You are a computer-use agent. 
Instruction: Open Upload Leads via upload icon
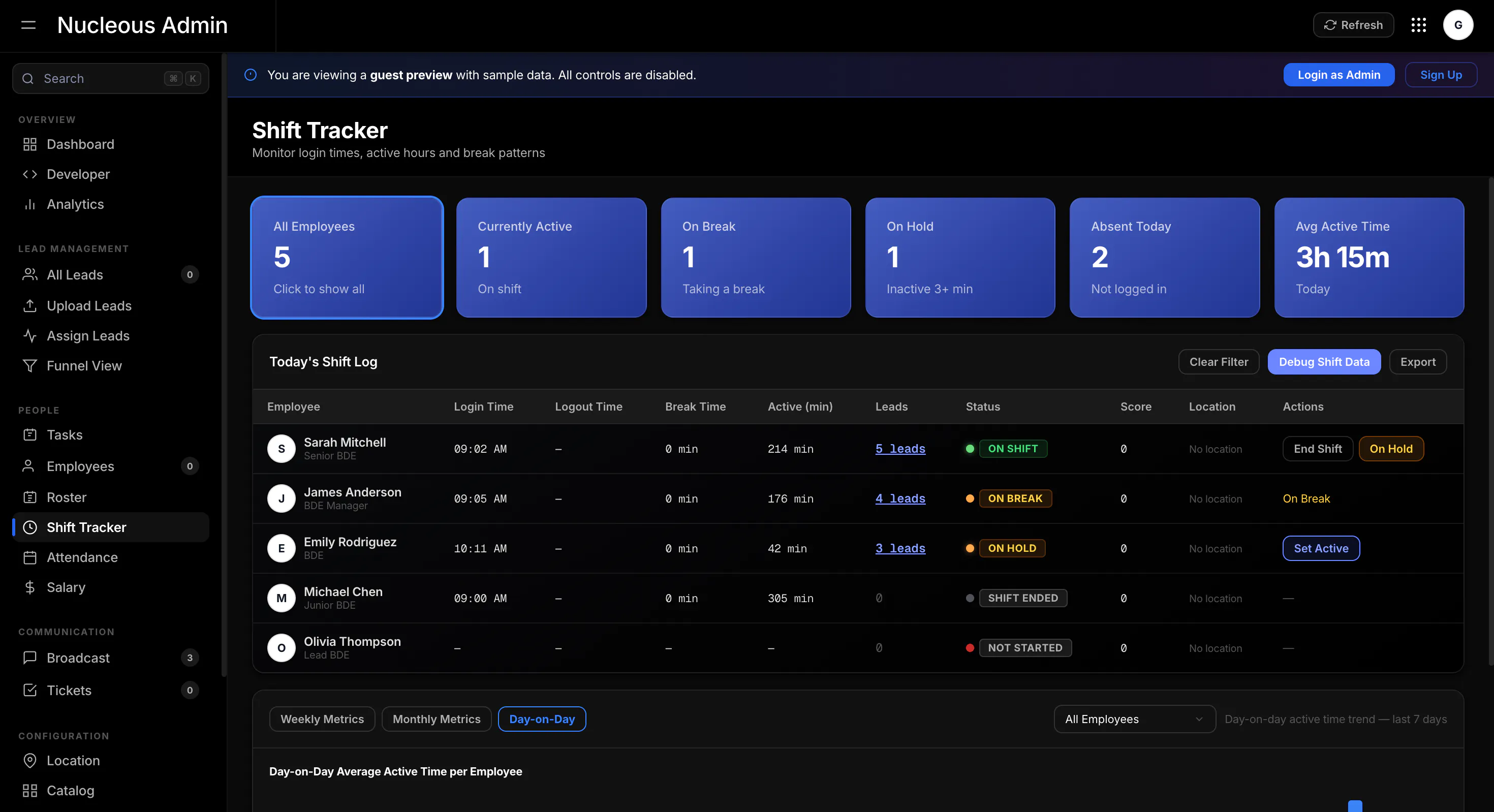point(30,306)
